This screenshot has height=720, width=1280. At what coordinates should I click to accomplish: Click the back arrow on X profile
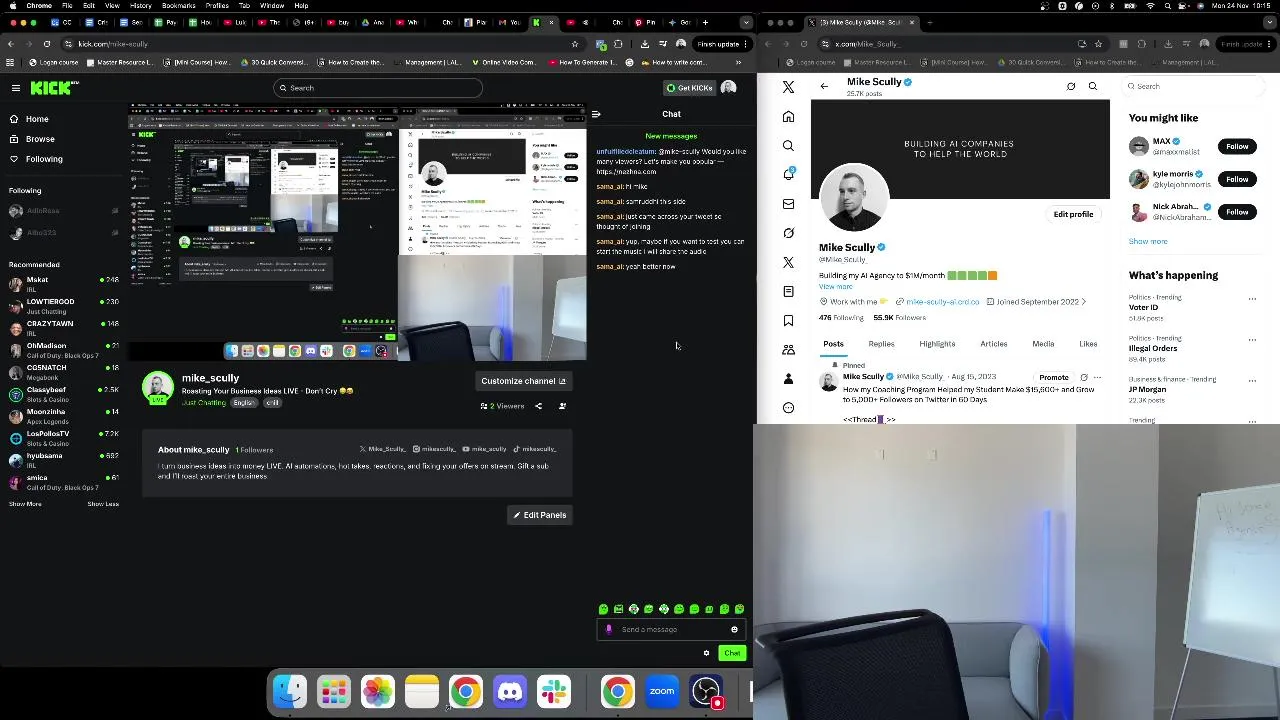(x=824, y=86)
